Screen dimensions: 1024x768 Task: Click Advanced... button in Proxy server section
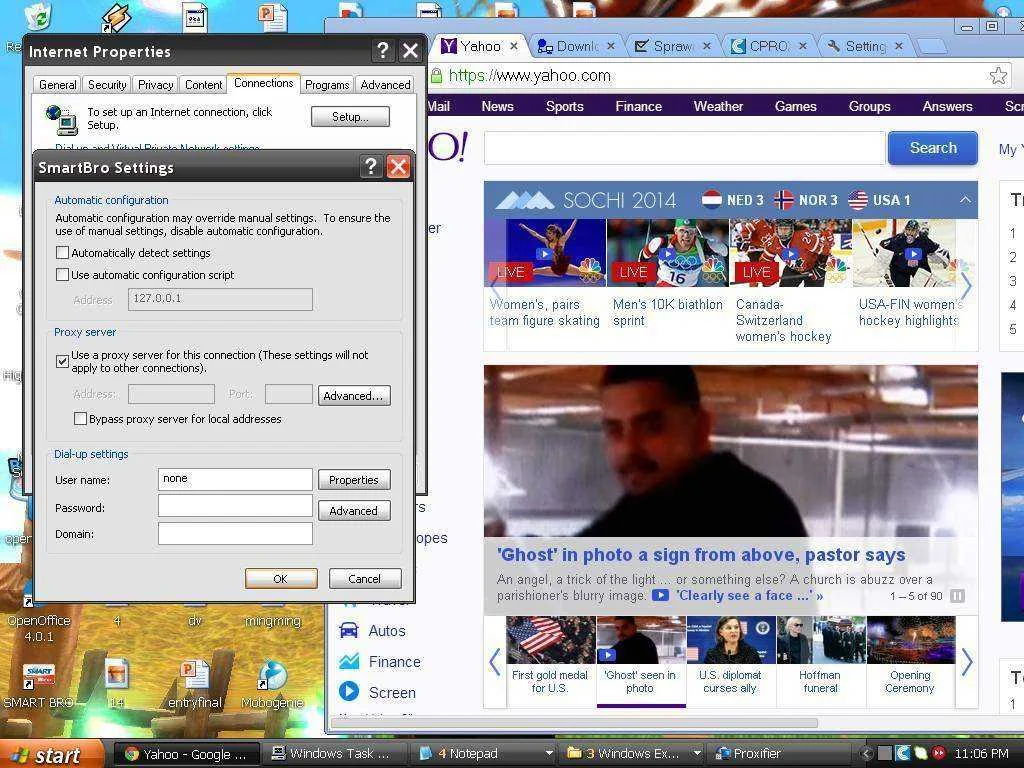coord(353,395)
